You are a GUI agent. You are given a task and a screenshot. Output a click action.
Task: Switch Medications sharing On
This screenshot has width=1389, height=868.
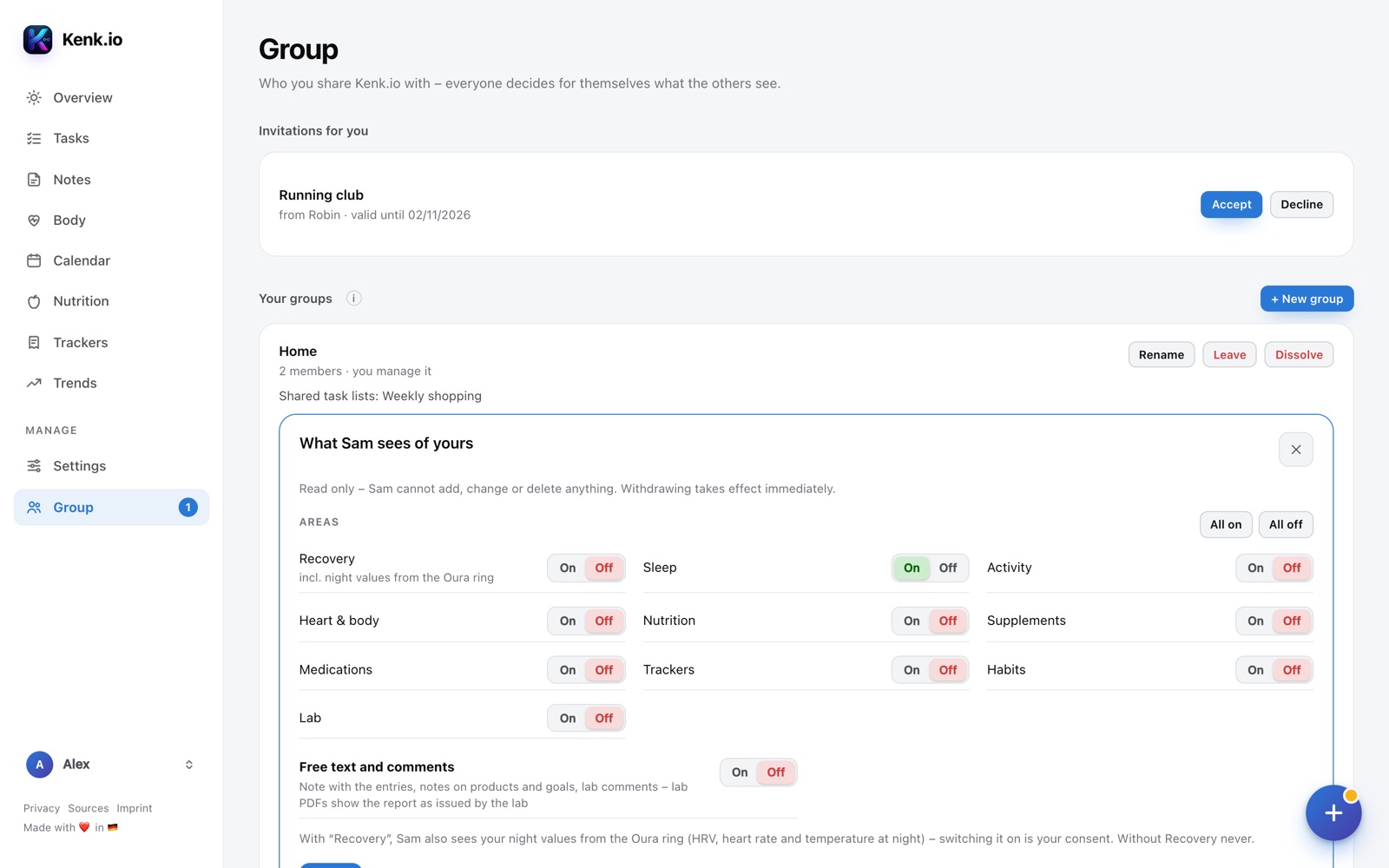pyautogui.click(x=568, y=670)
